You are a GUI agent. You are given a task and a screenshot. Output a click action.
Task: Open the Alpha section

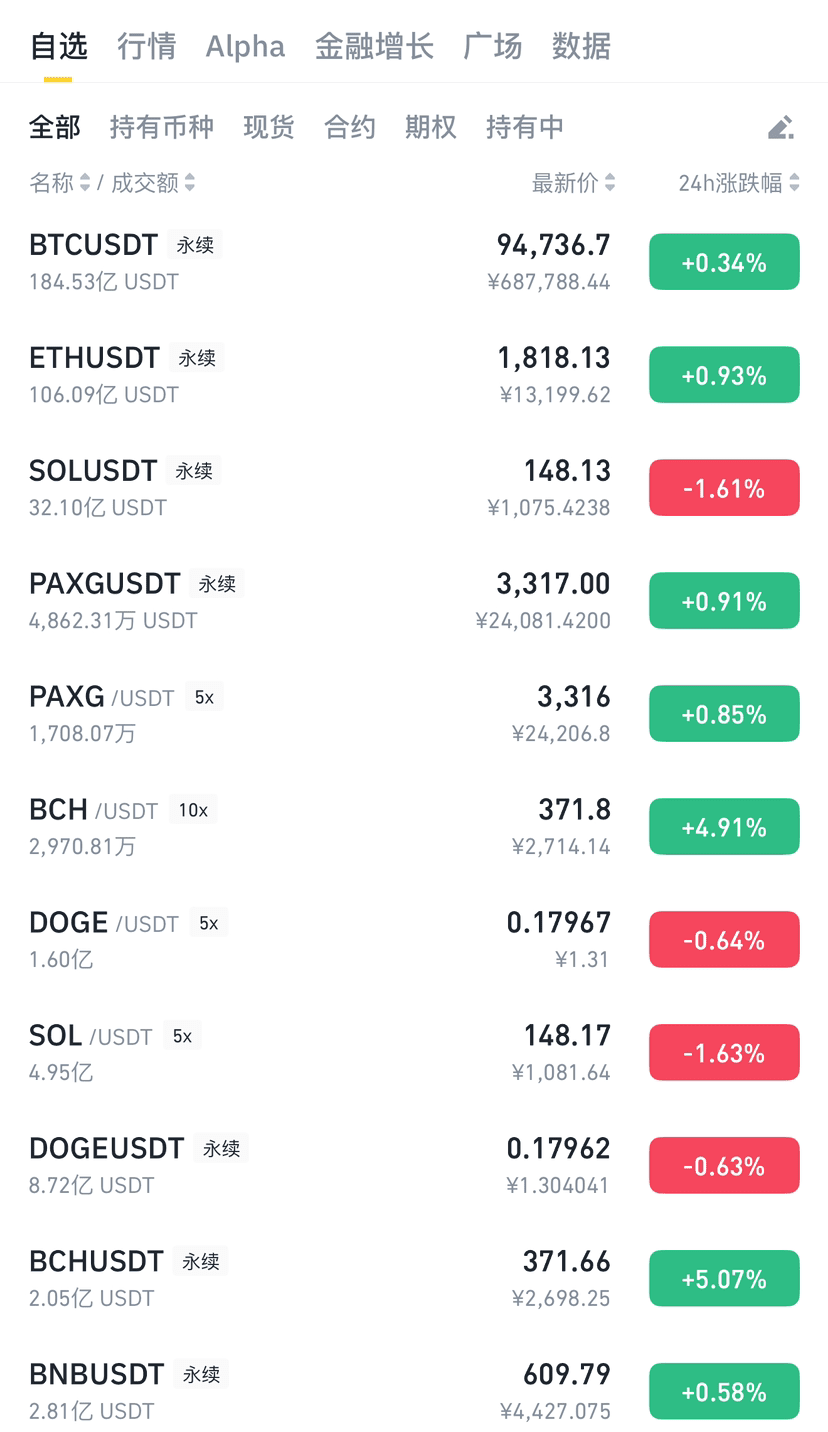[x=245, y=46]
